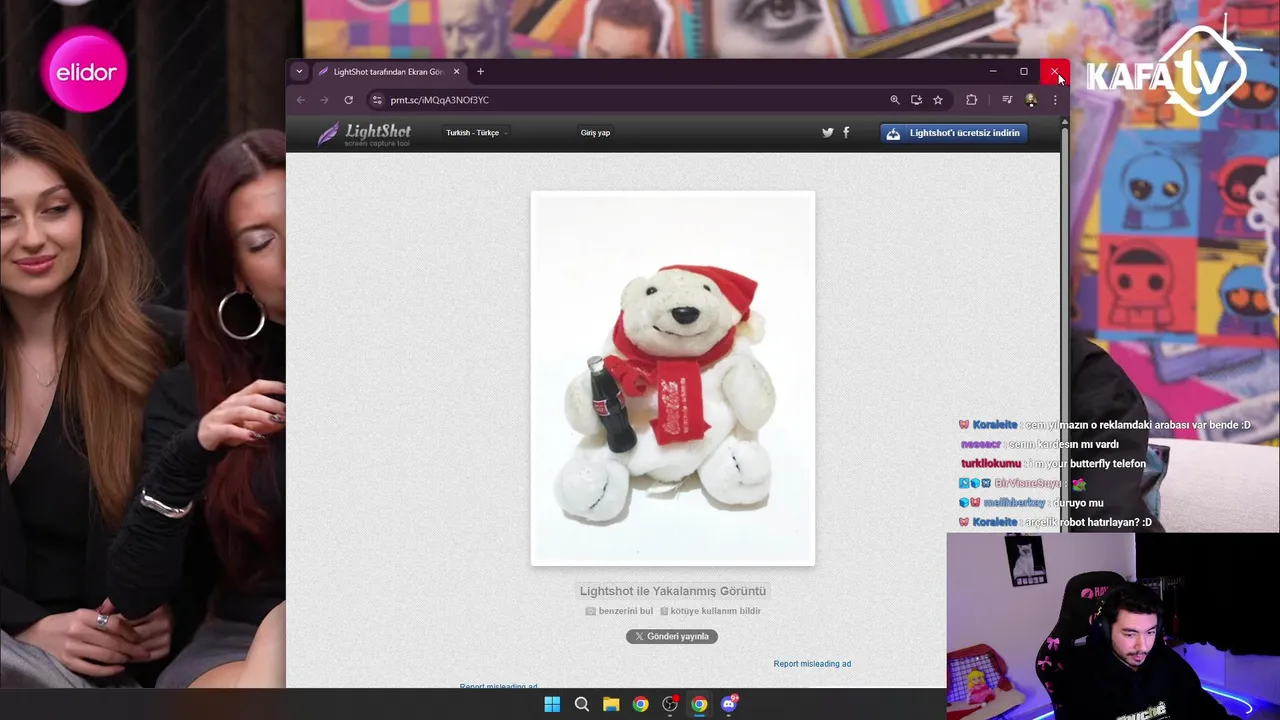
Task: Click the install/cast screen icon in address bar
Action: click(916, 100)
